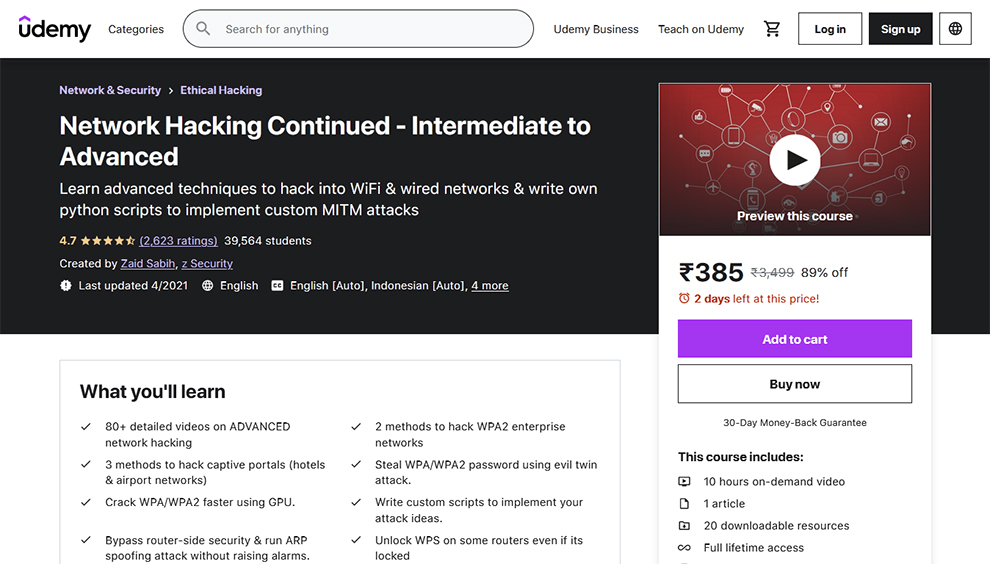
Task: Open Udemy Business from the header
Action: pos(596,29)
